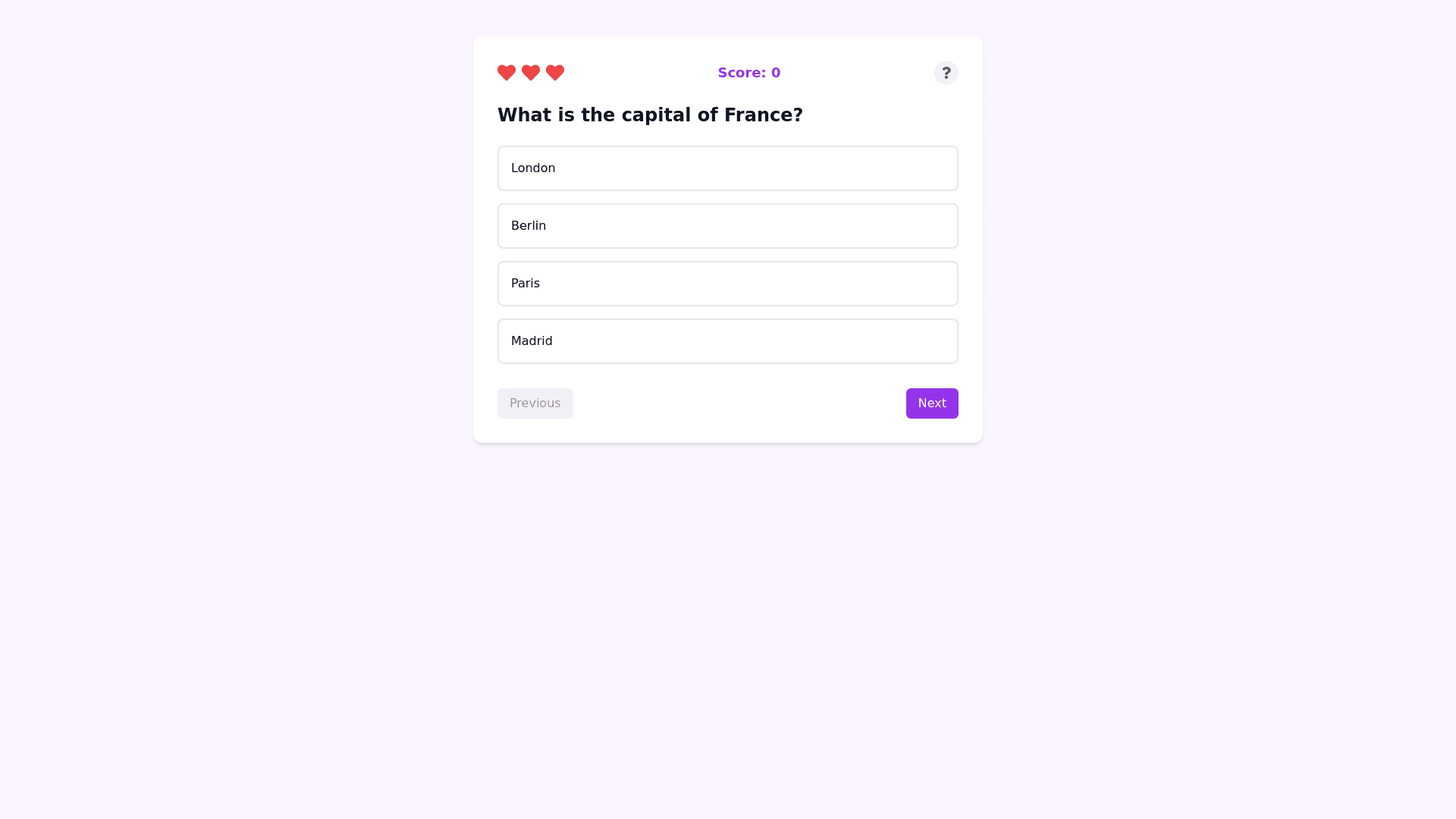Screen dimensions: 1456x819
Task: Open the question mark help icon
Action: [946, 73]
